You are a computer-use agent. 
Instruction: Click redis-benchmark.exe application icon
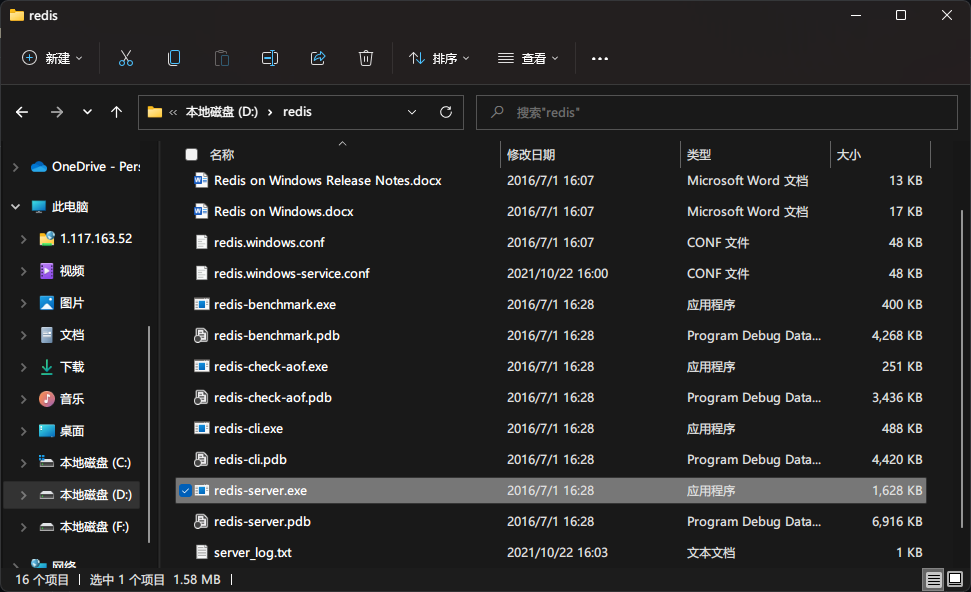pyautogui.click(x=201, y=304)
